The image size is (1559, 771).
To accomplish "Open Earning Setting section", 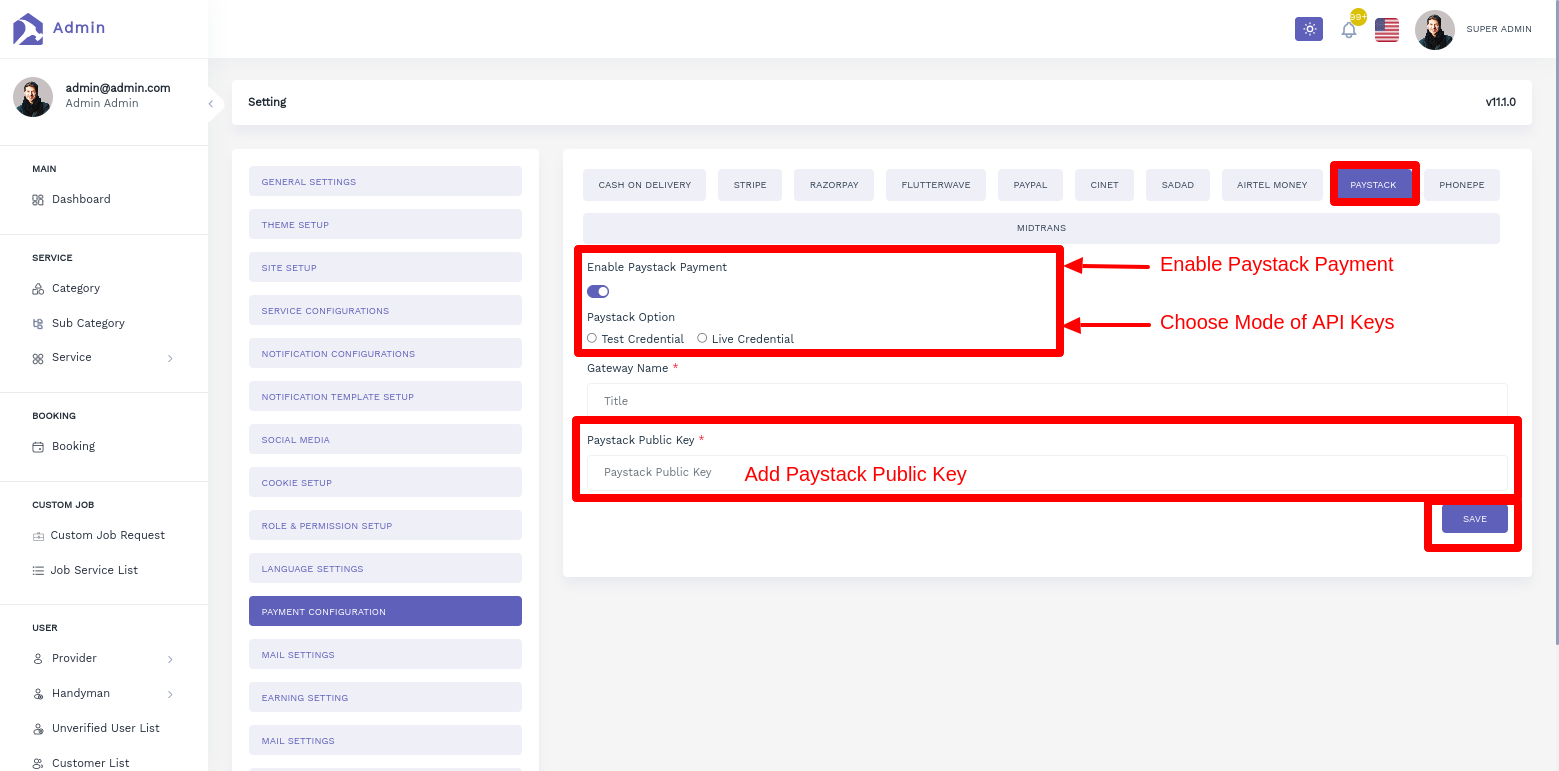I will coord(385,697).
